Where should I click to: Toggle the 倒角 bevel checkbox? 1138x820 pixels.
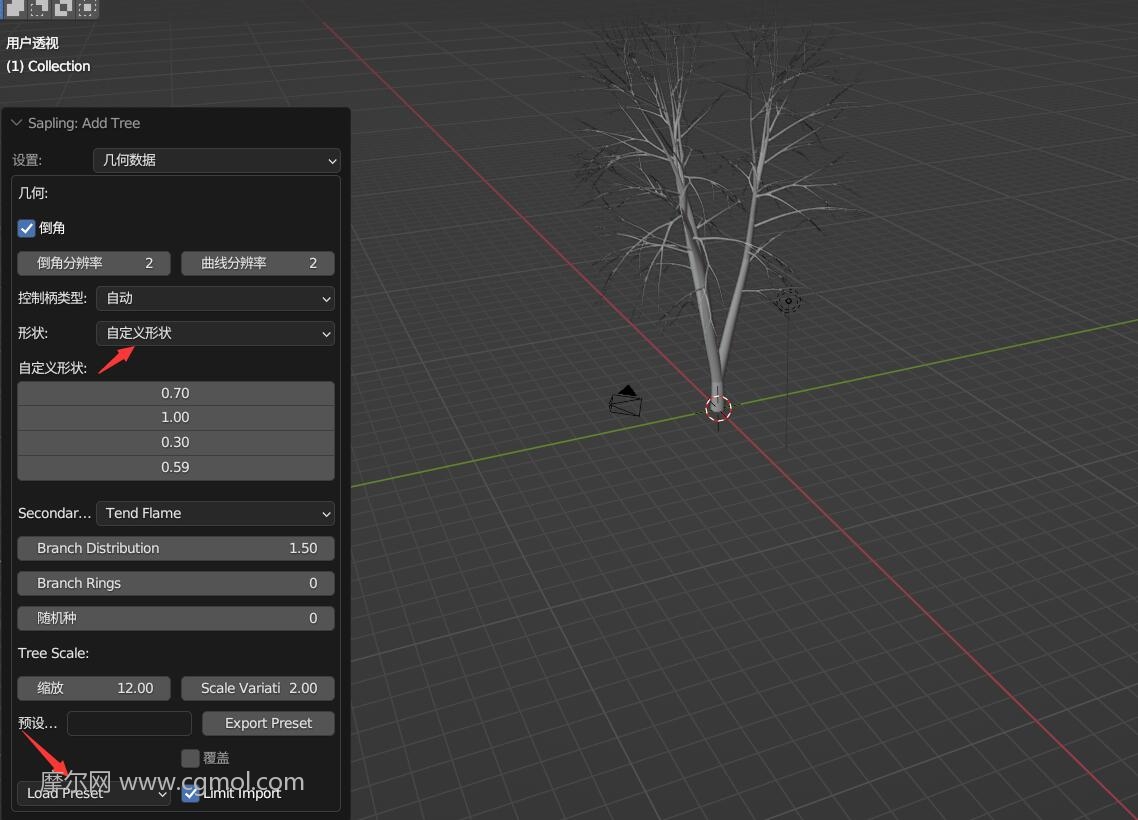click(x=26, y=229)
